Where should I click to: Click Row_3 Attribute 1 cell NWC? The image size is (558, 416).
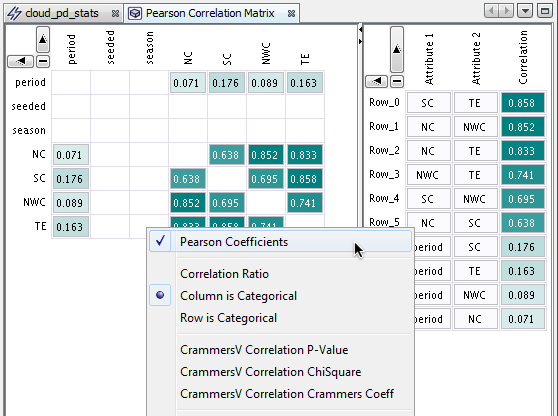pos(429,175)
